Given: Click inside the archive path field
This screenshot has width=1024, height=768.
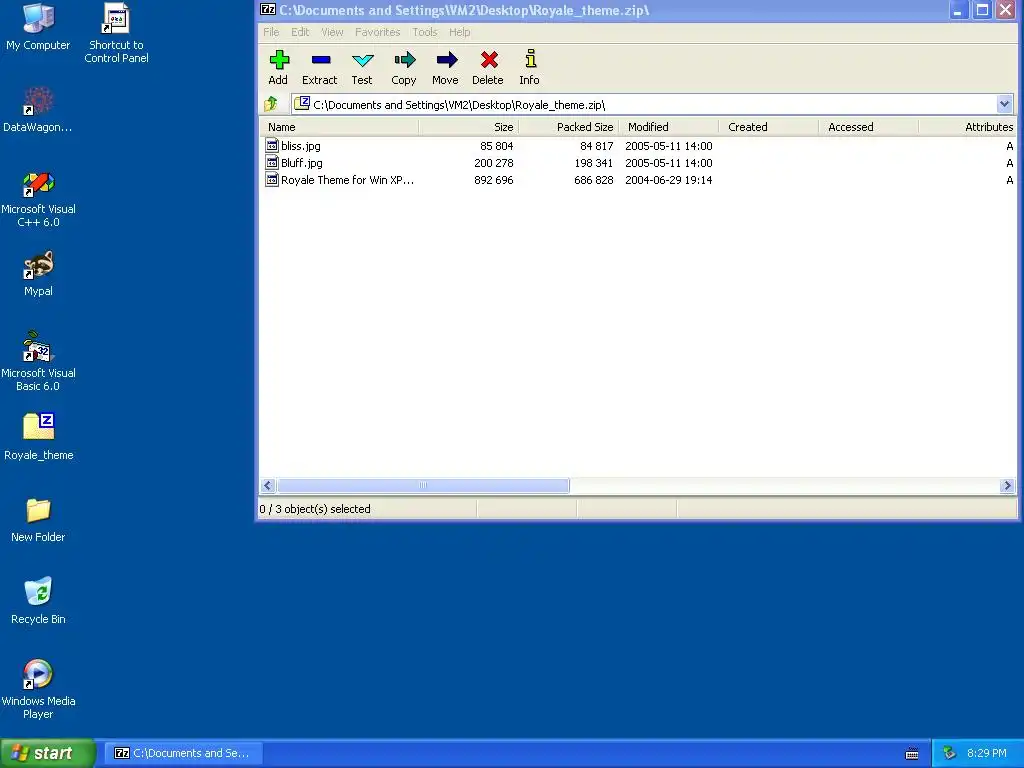Looking at the screenshot, I should (645, 104).
